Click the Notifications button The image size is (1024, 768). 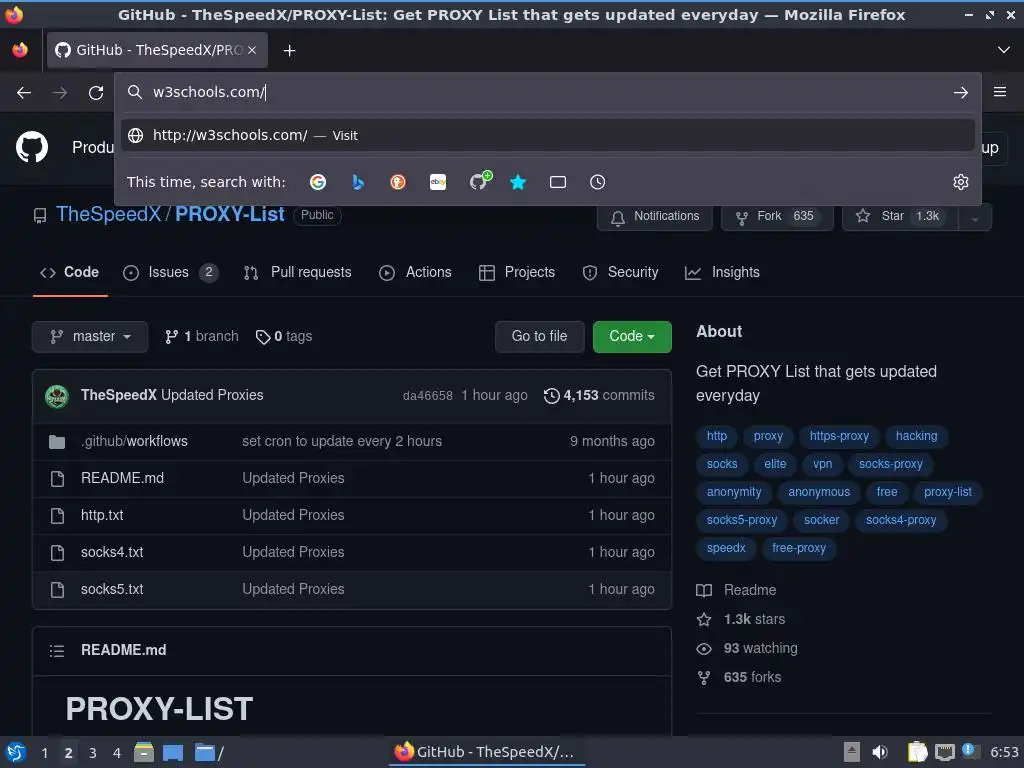[654, 216]
